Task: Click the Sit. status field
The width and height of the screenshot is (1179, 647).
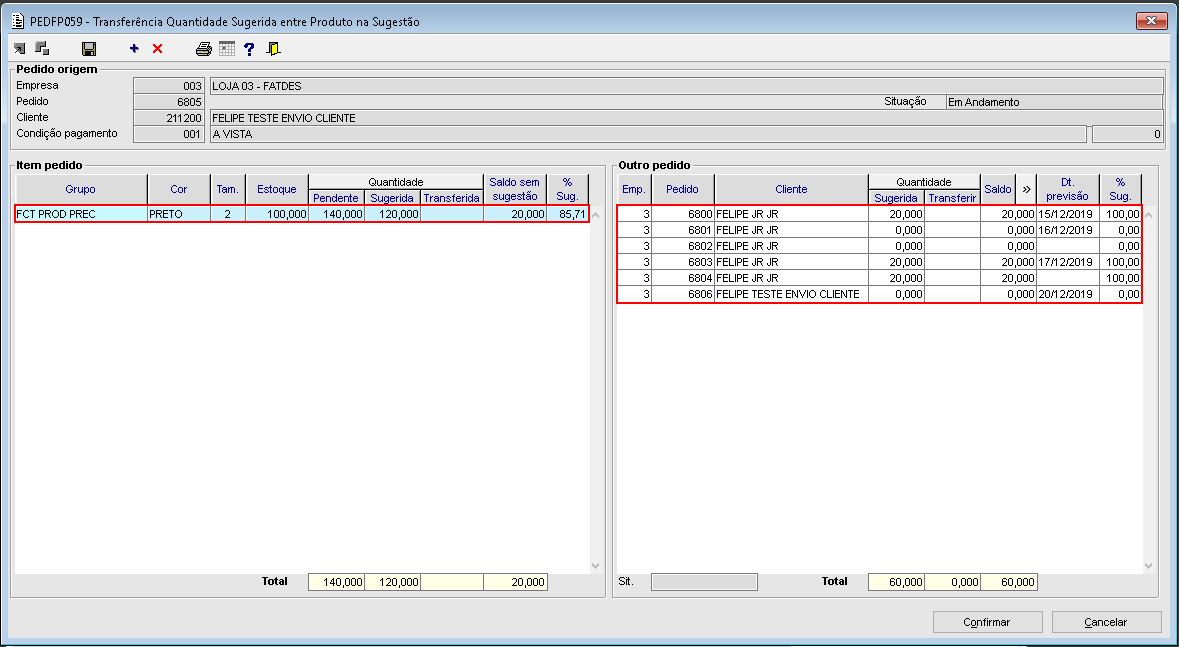Action: (705, 582)
